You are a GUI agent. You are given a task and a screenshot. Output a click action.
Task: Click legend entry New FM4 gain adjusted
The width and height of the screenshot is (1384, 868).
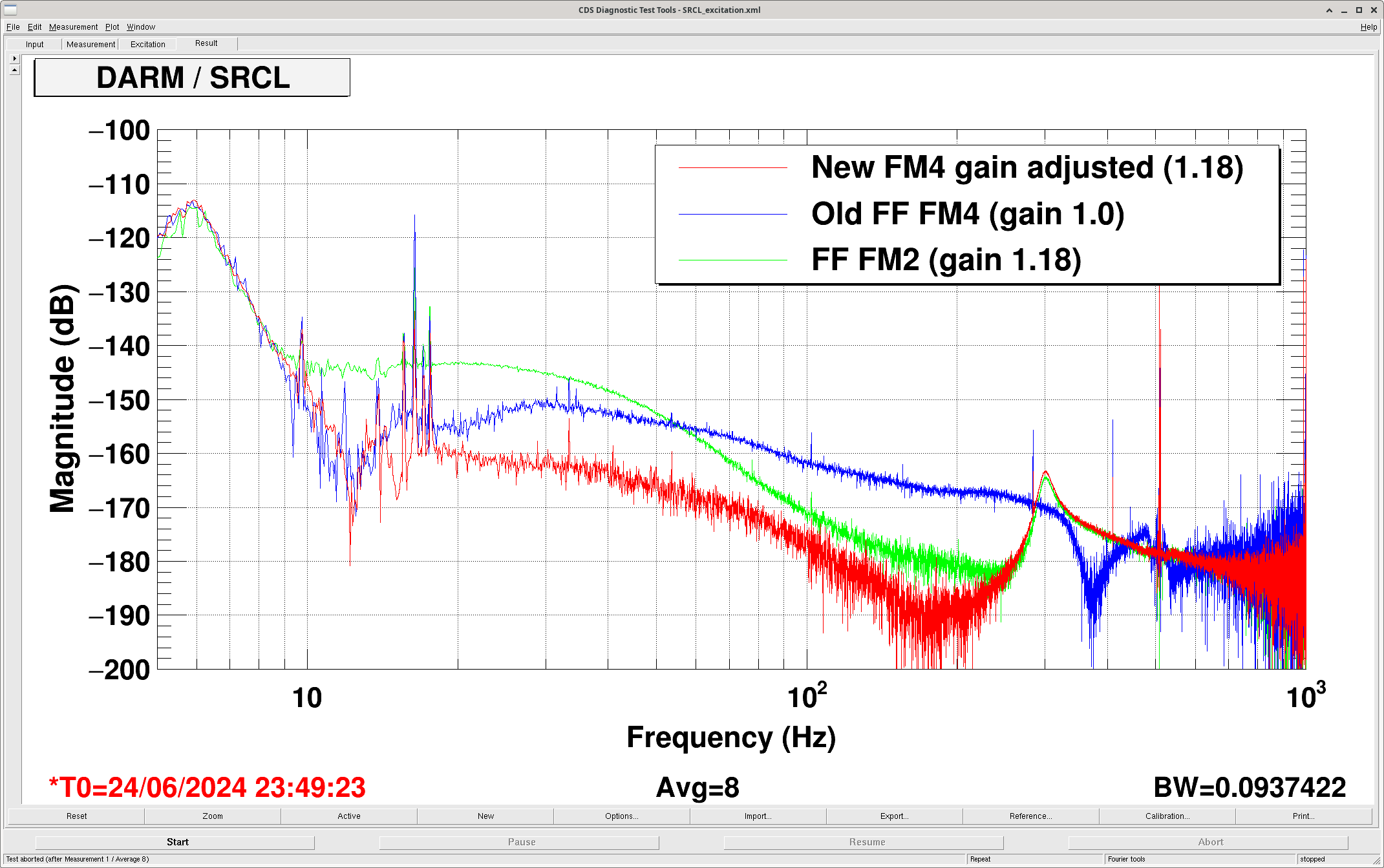[x=1027, y=167]
